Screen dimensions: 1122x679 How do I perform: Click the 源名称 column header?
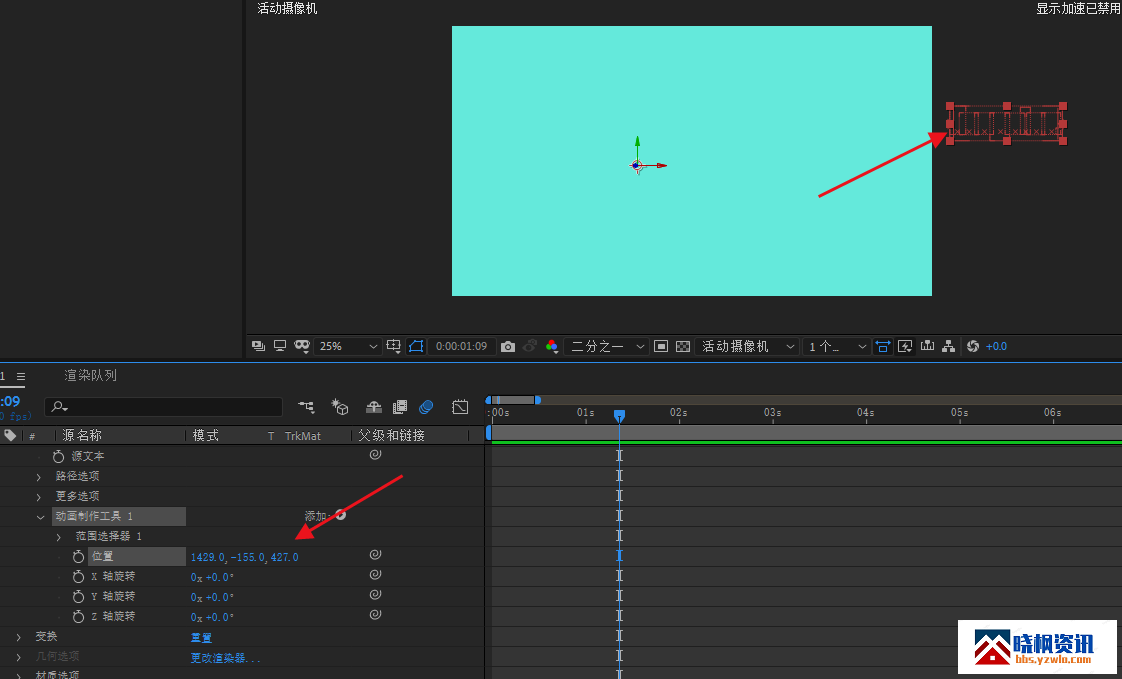82,435
